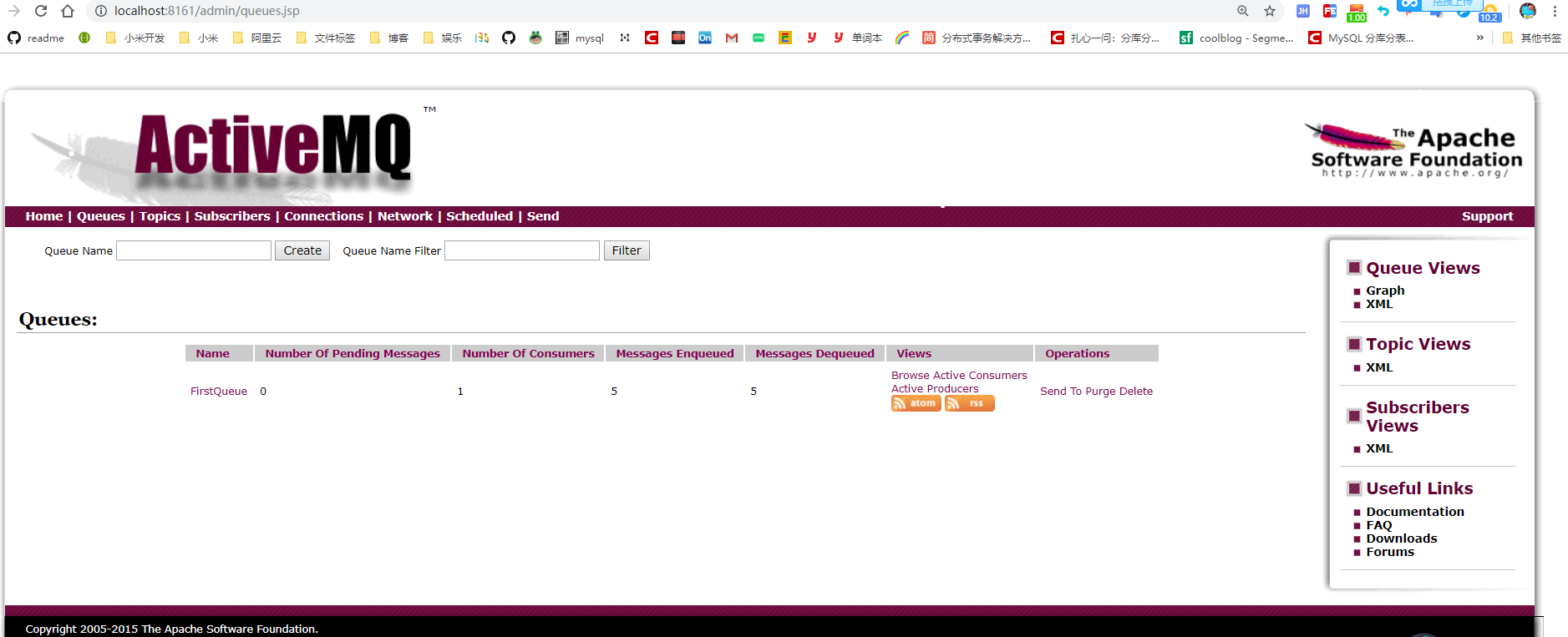Go to Home in the ActiveMQ menu
The height and width of the screenshot is (637, 1568).
coord(44,216)
